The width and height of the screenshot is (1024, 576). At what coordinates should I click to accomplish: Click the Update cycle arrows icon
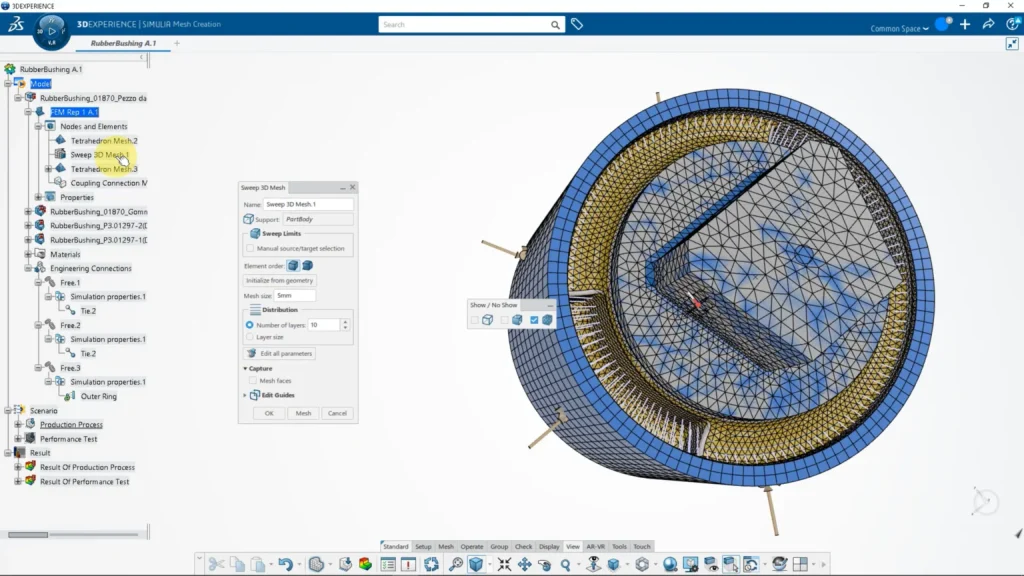click(431, 564)
